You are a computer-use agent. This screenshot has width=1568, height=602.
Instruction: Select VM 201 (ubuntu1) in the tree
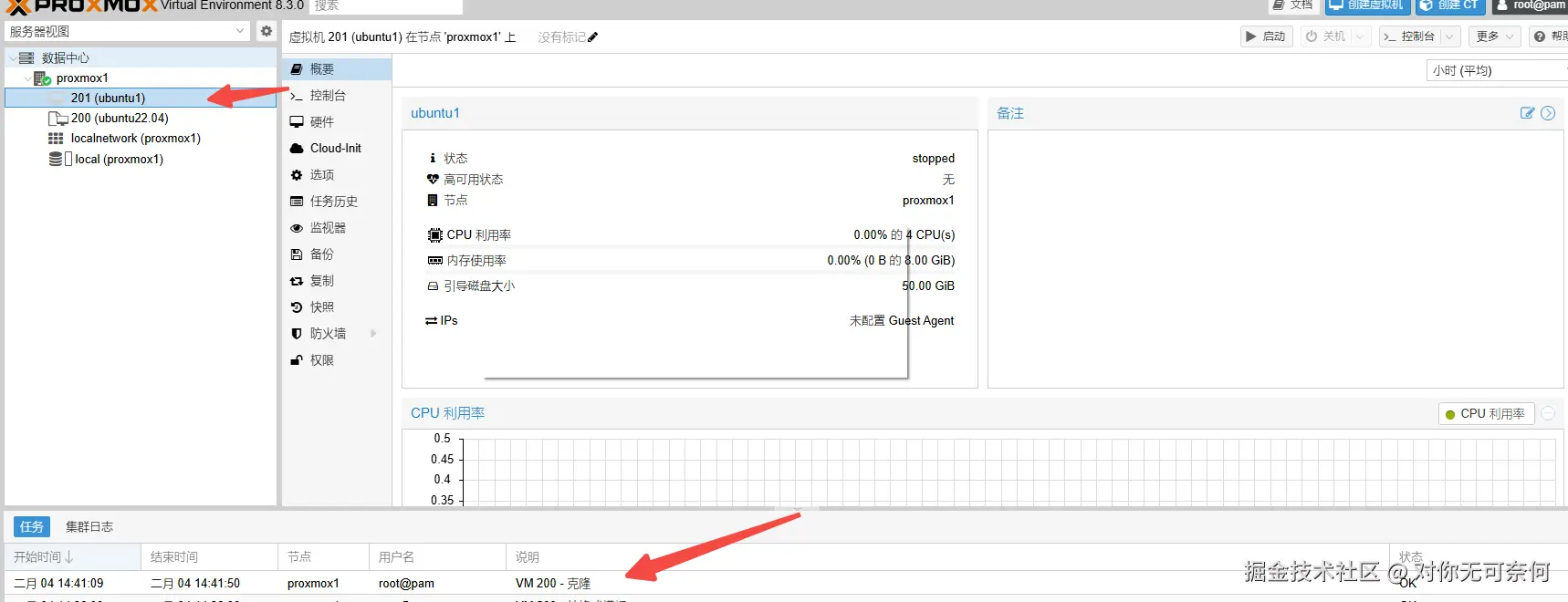click(141, 98)
